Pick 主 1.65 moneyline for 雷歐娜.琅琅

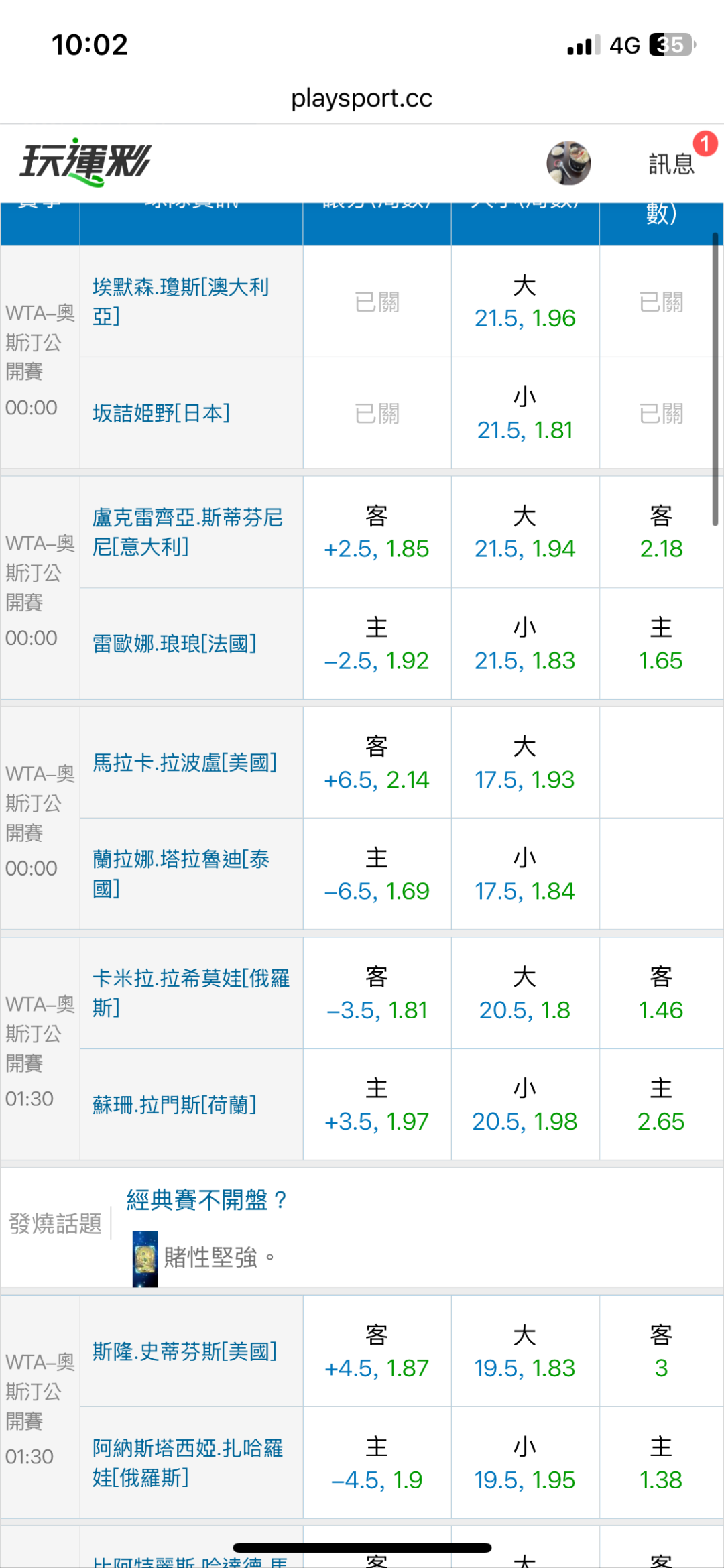(660, 644)
